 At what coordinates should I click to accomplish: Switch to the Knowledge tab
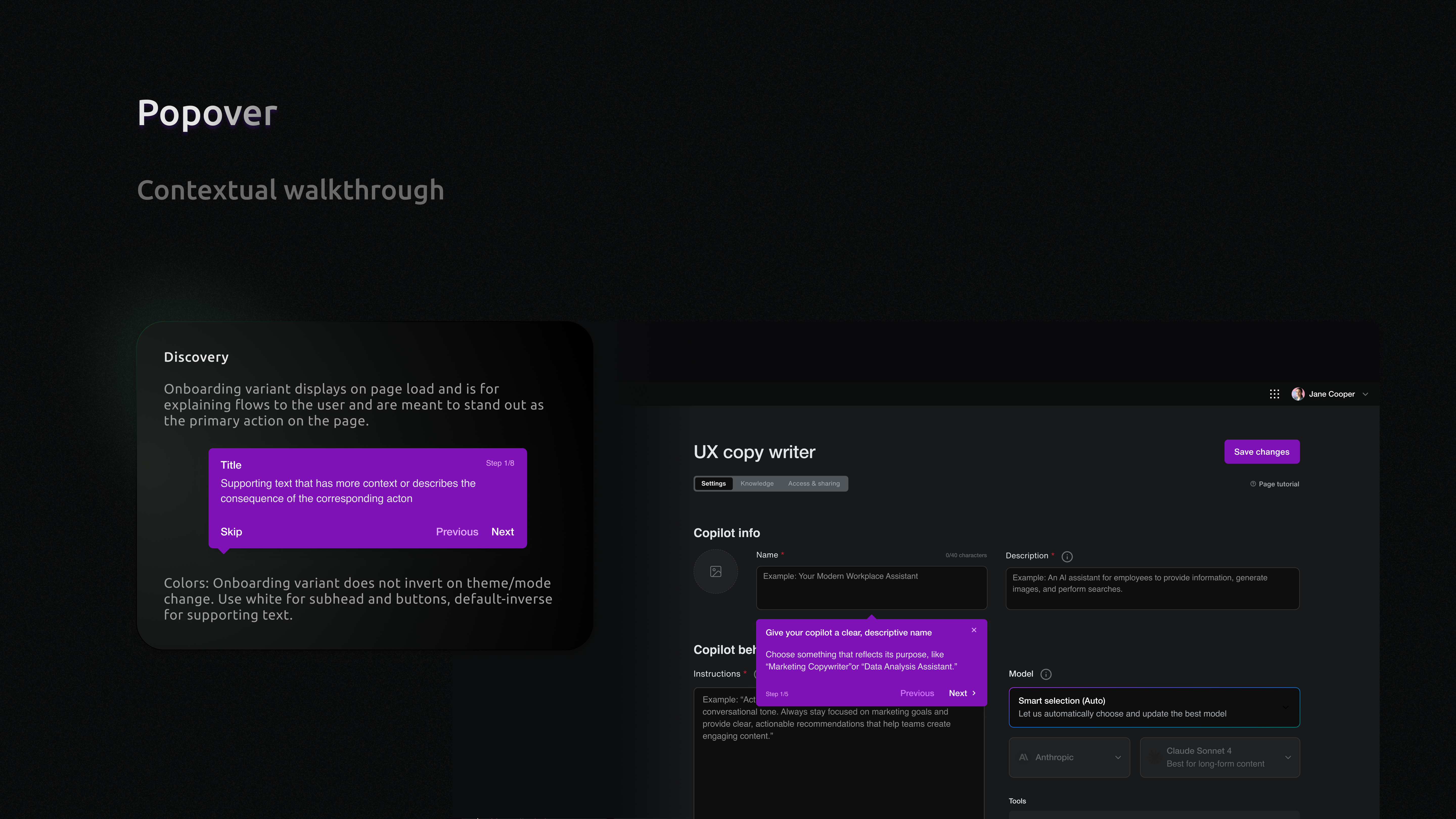tap(757, 484)
